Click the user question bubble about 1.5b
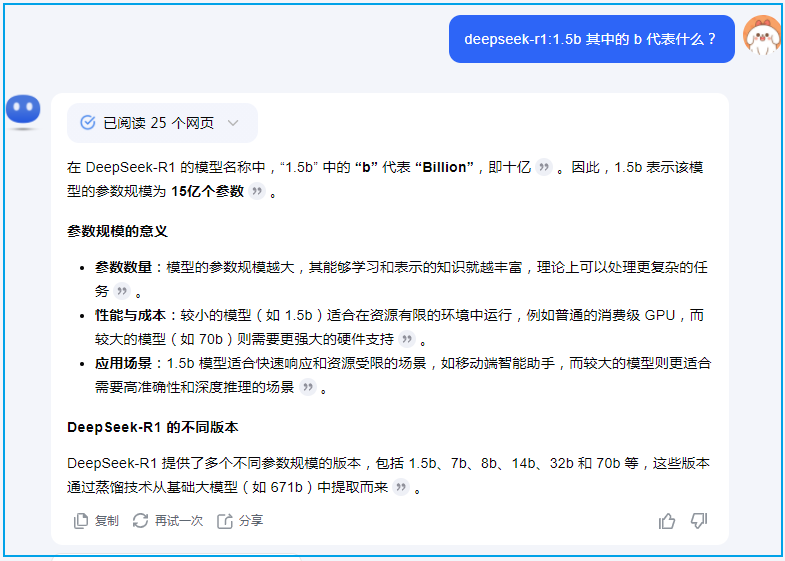This screenshot has height=561, width=785. pyautogui.click(x=591, y=39)
